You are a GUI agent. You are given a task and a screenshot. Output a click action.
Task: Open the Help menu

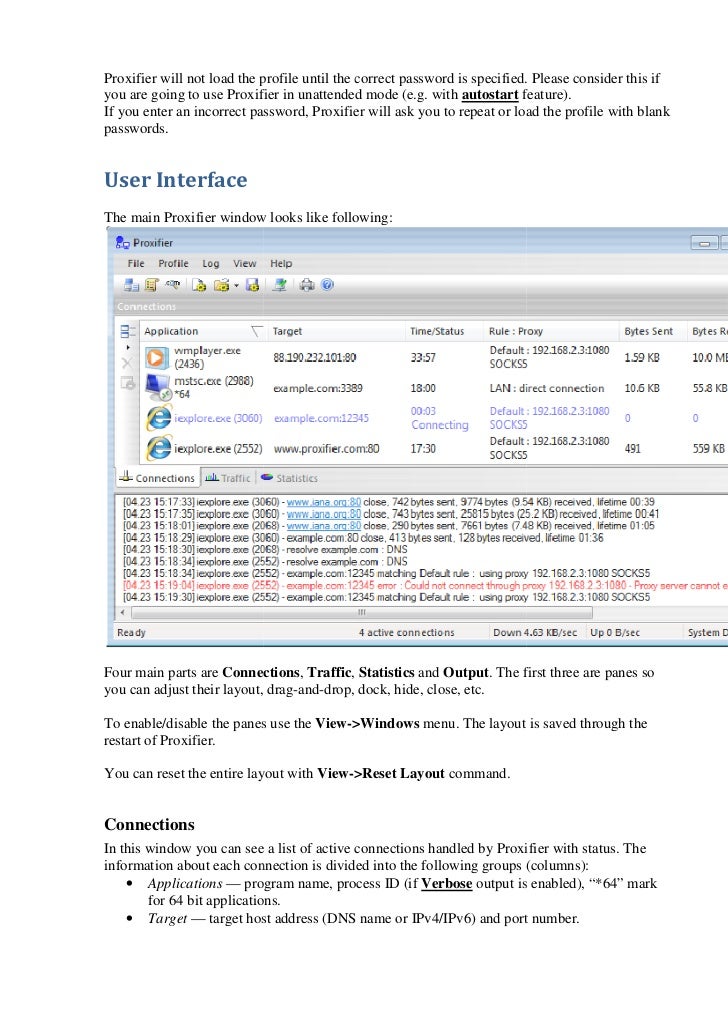[x=281, y=263]
